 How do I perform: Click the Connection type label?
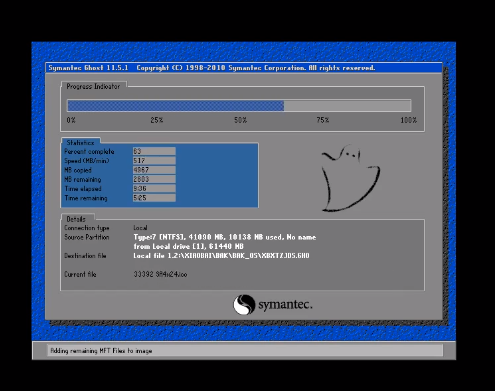point(87,228)
